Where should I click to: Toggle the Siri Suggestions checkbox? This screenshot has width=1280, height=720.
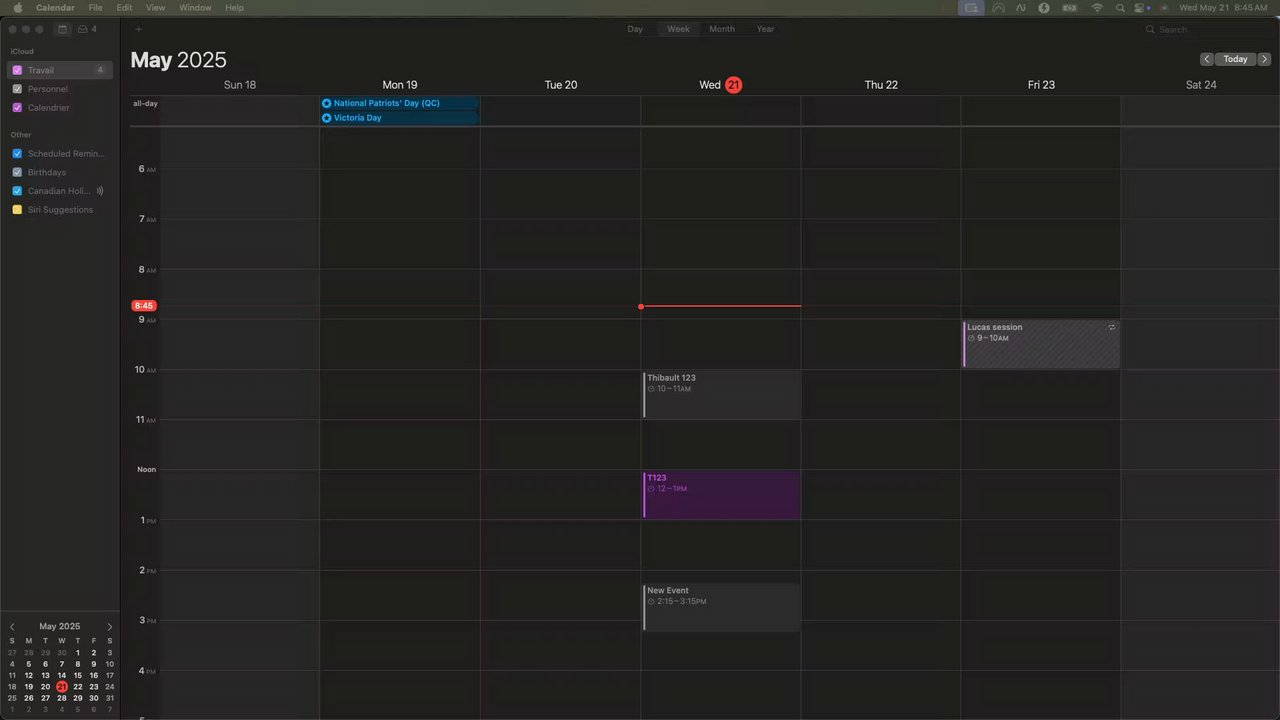(17, 210)
